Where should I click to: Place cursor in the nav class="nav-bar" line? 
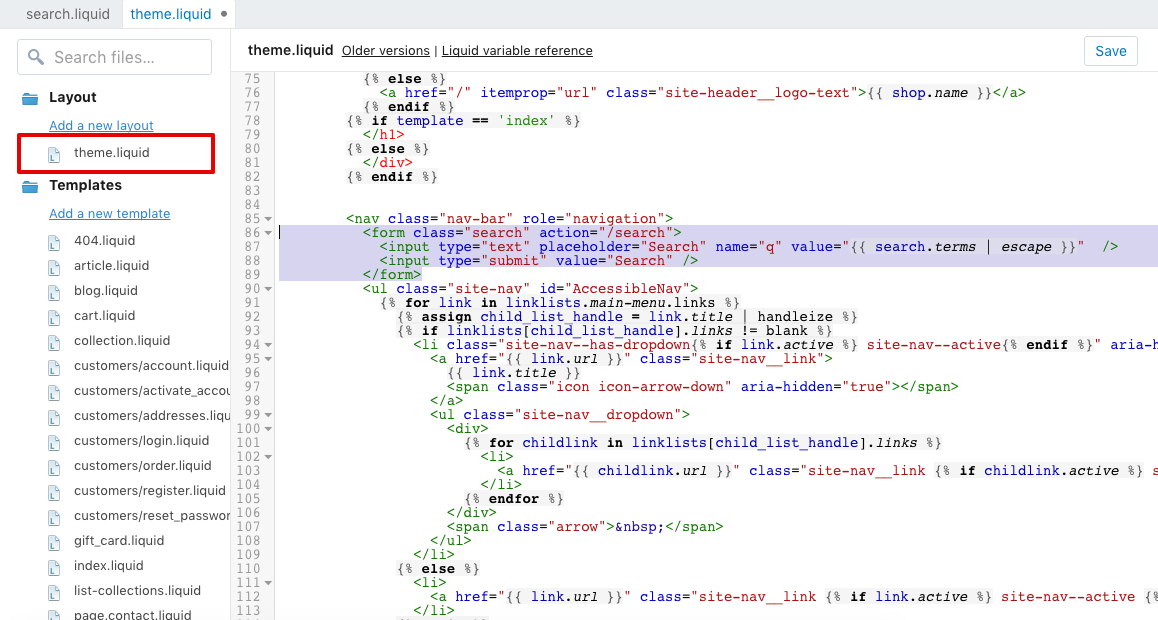click(x=510, y=219)
